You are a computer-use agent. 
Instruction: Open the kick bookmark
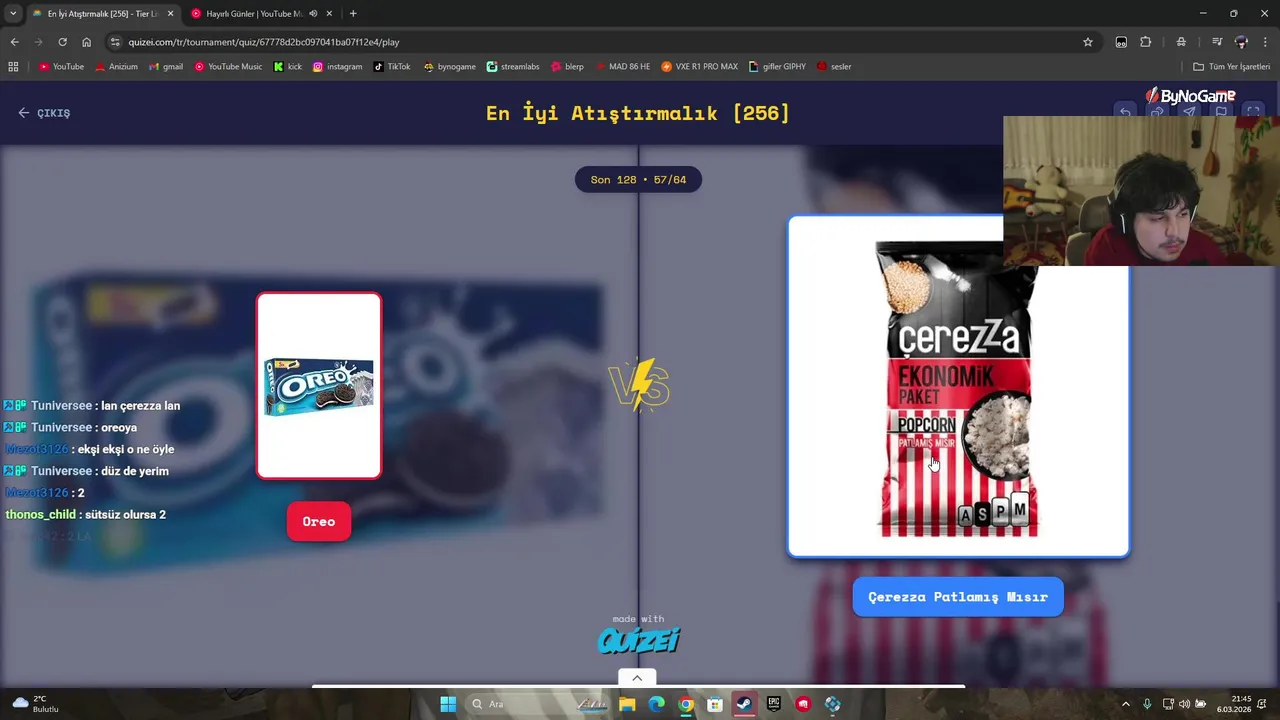tap(288, 67)
